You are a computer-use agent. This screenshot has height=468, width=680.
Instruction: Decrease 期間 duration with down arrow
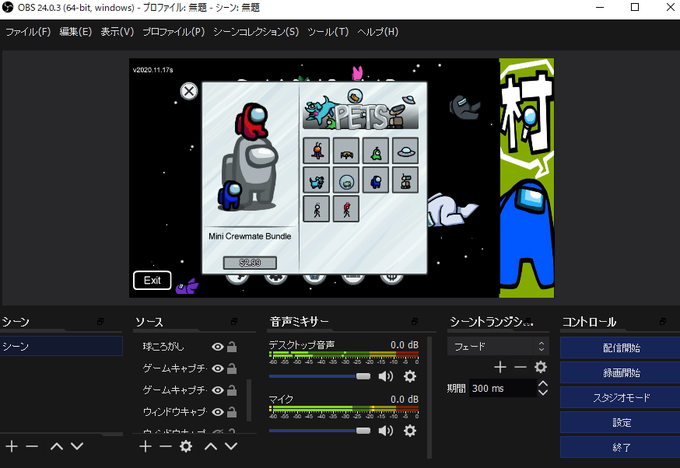(543, 392)
